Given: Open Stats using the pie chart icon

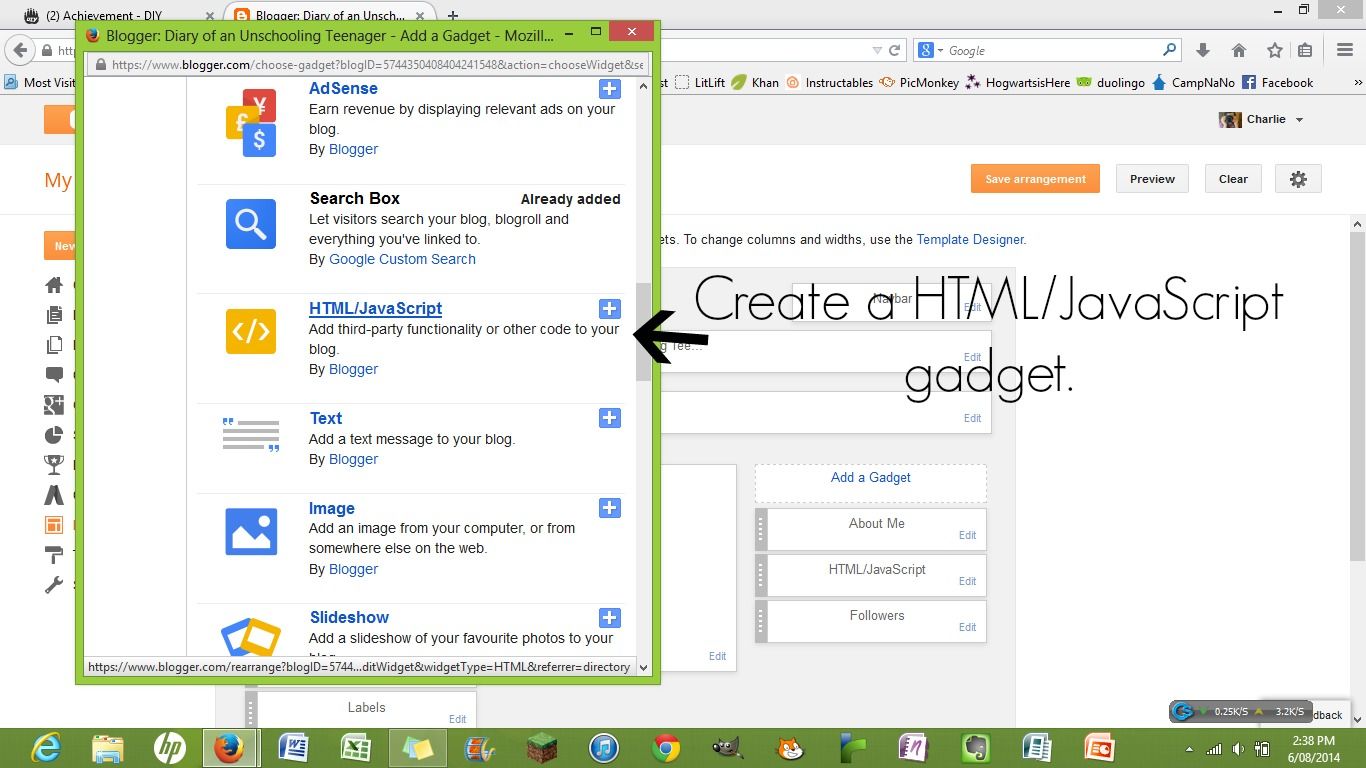Looking at the screenshot, I should 53,434.
